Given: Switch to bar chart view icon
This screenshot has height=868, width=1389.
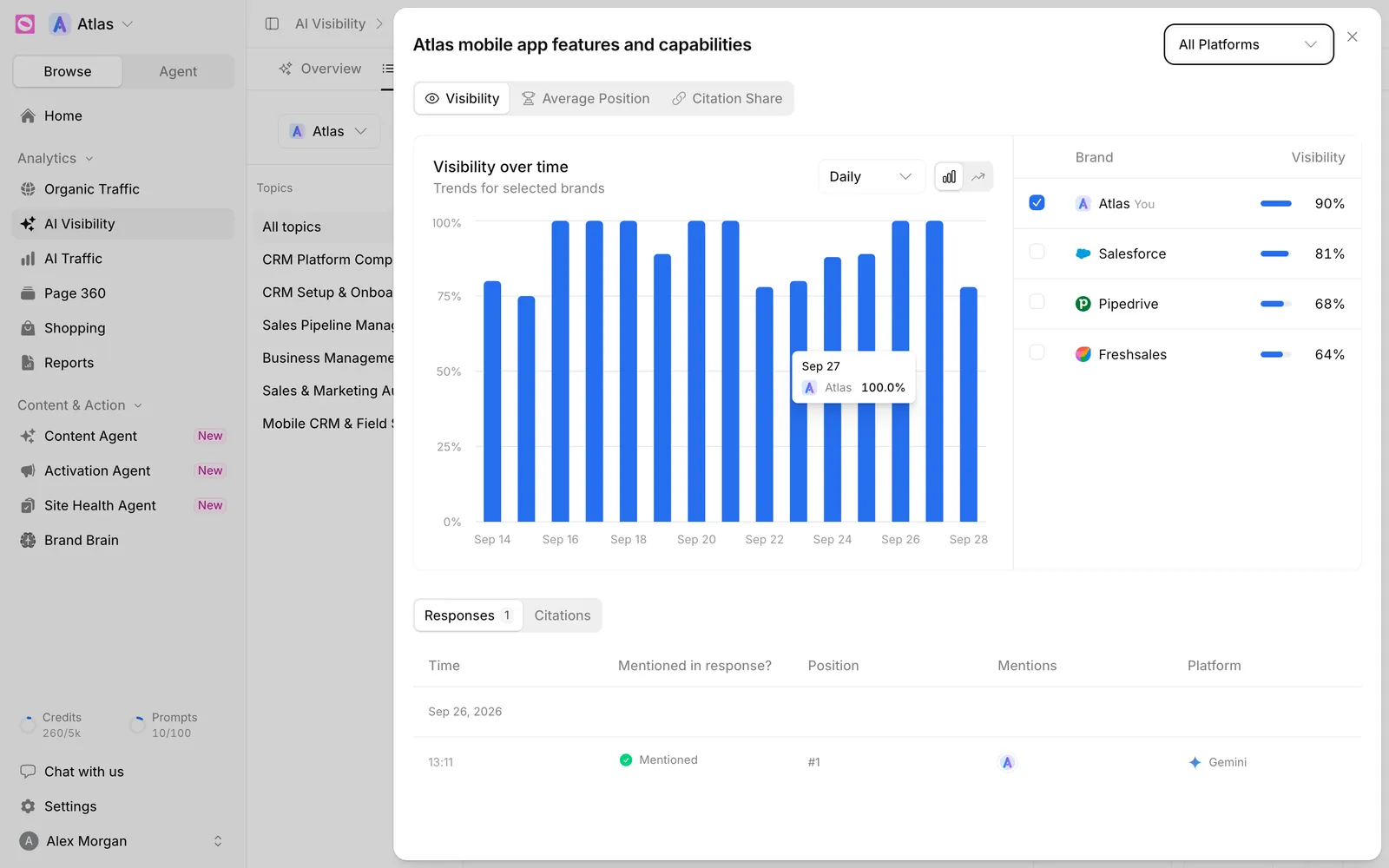Looking at the screenshot, I should [x=949, y=176].
